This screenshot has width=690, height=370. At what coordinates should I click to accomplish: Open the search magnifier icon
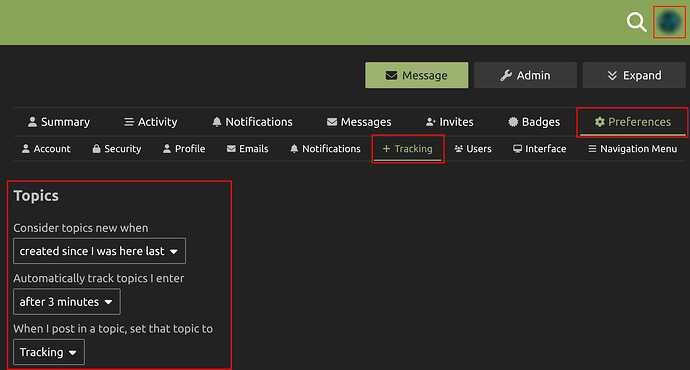[636, 22]
